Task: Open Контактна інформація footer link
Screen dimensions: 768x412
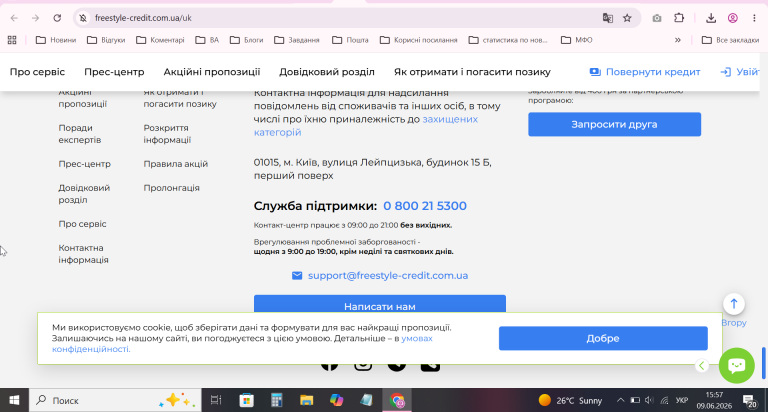Action: (x=83, y=254)
